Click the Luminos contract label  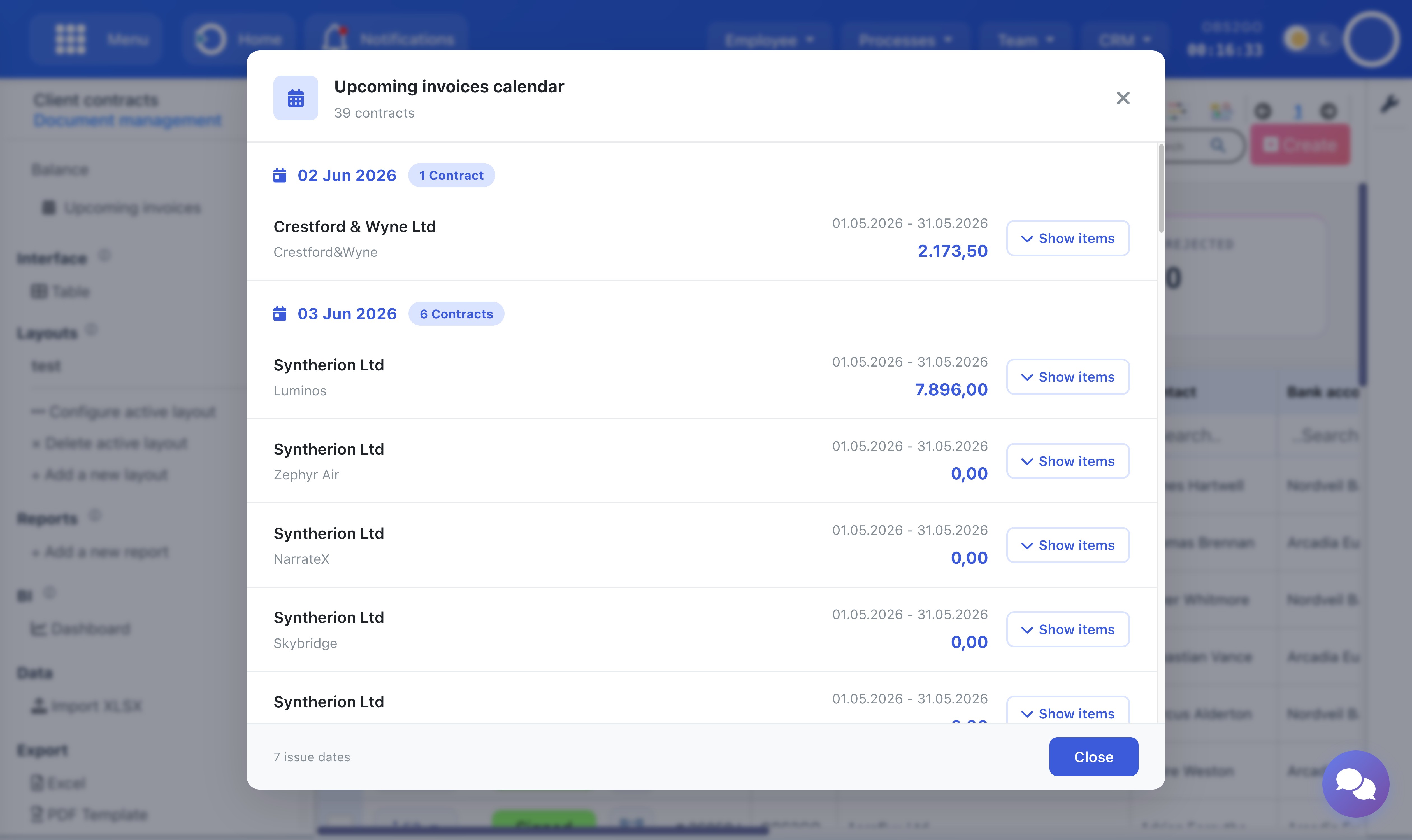coord(299,391)
